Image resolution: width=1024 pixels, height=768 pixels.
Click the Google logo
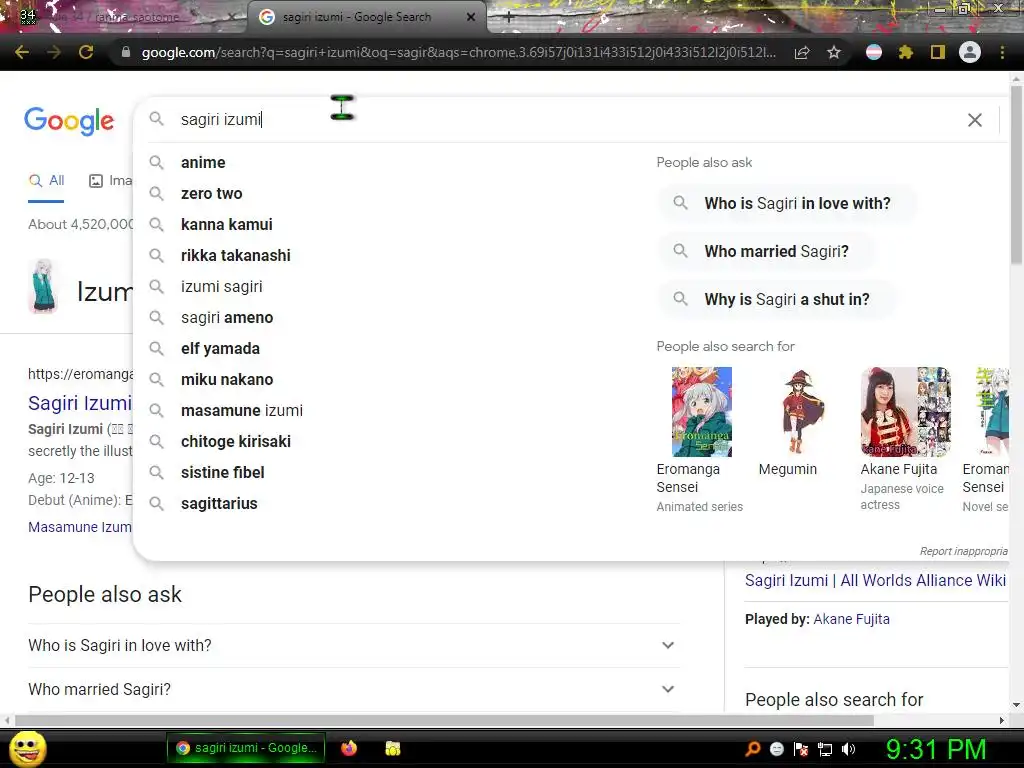(69, 121)
